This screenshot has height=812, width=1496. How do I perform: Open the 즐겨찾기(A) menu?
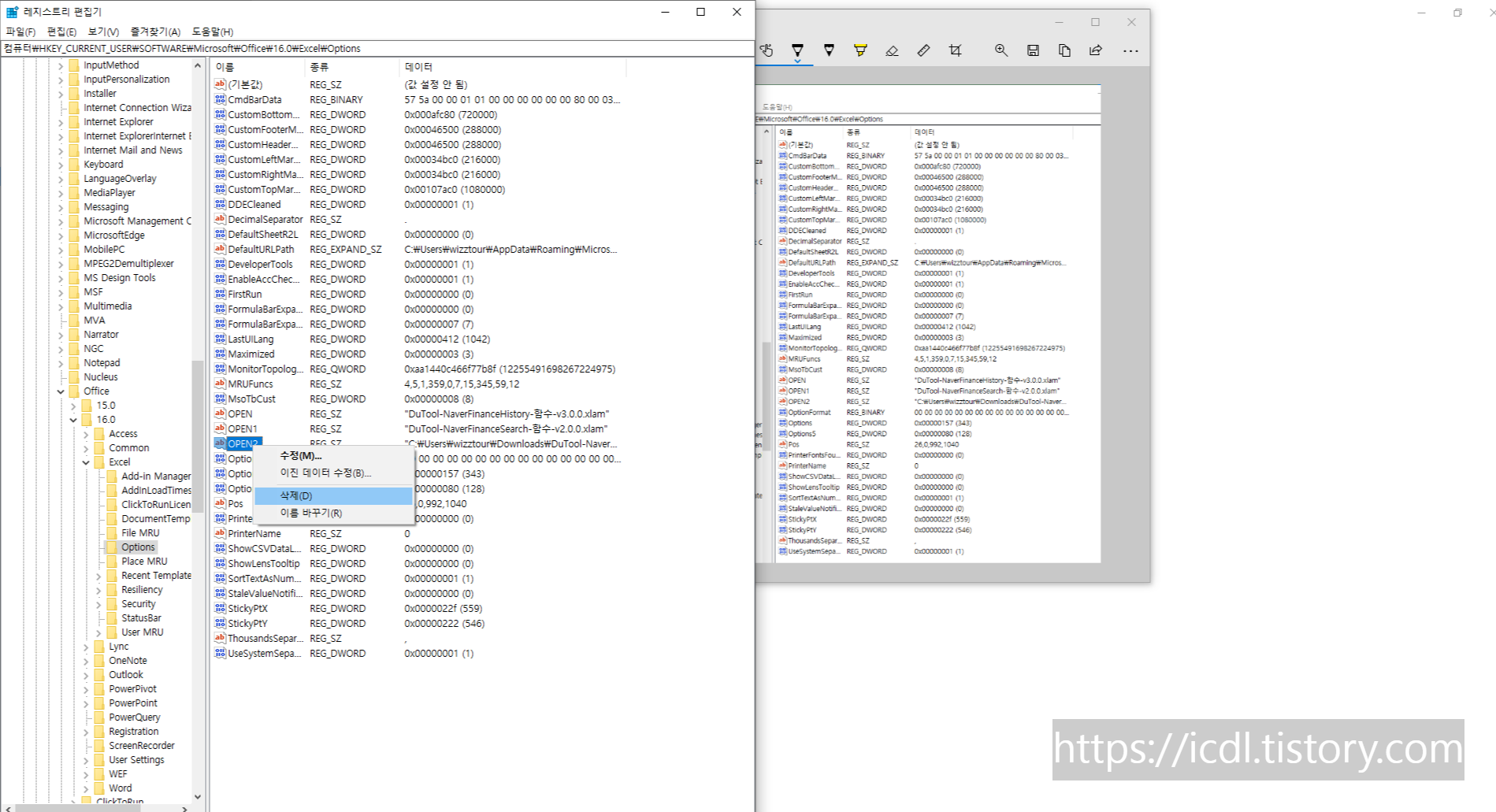(155, 32)
